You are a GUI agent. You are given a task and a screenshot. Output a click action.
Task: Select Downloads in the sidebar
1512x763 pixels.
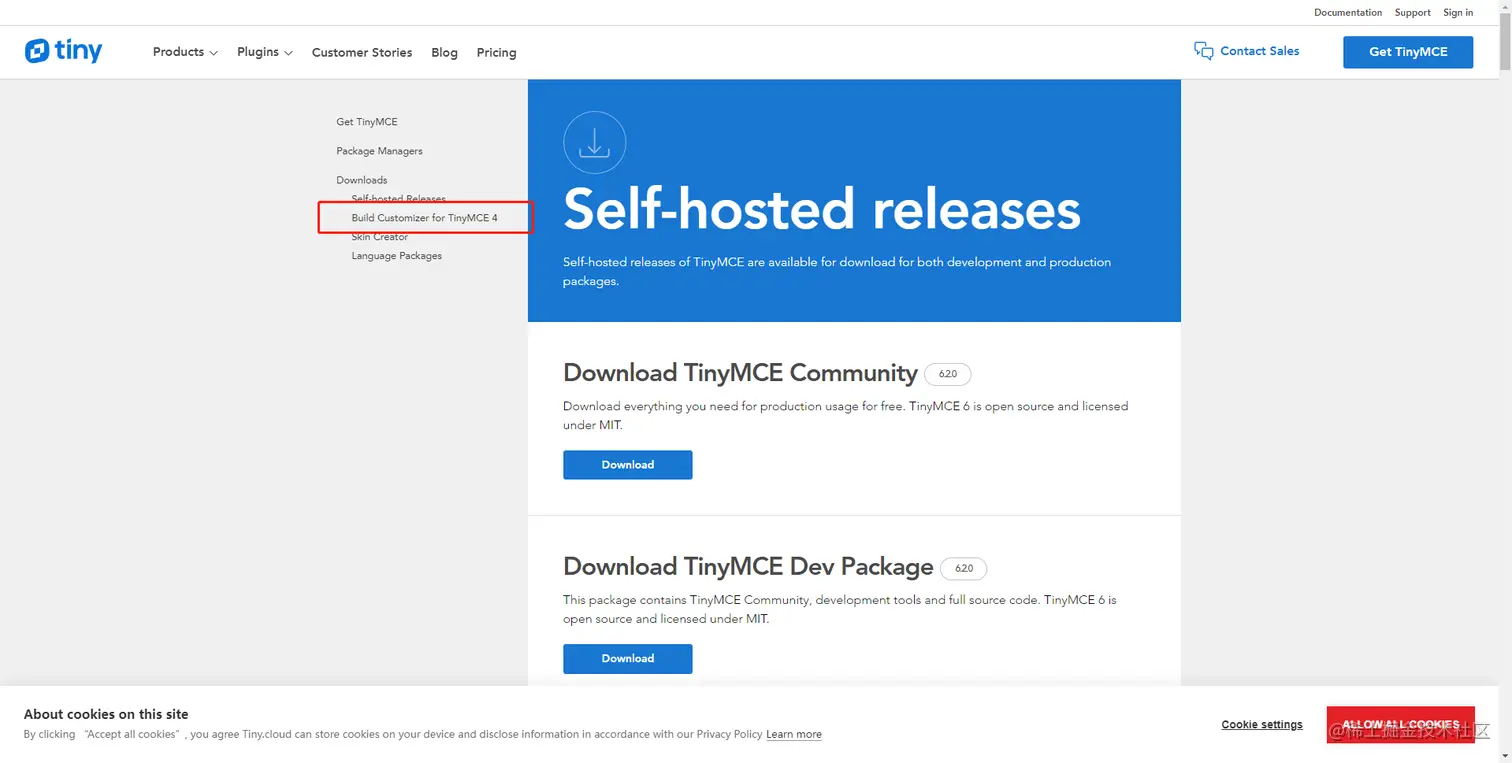tap(362, 180)
